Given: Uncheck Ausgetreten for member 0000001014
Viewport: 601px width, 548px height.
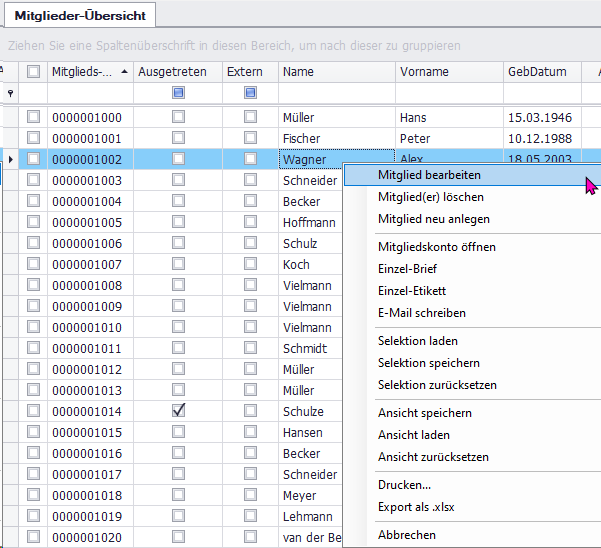Looking at the screenshot, I should coord(178,411).
